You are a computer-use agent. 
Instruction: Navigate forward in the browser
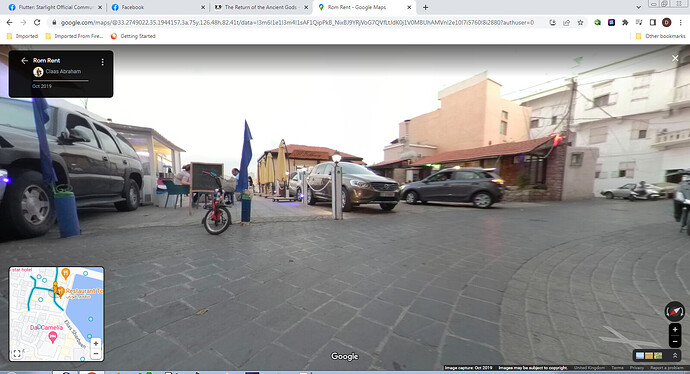point(23,22)
